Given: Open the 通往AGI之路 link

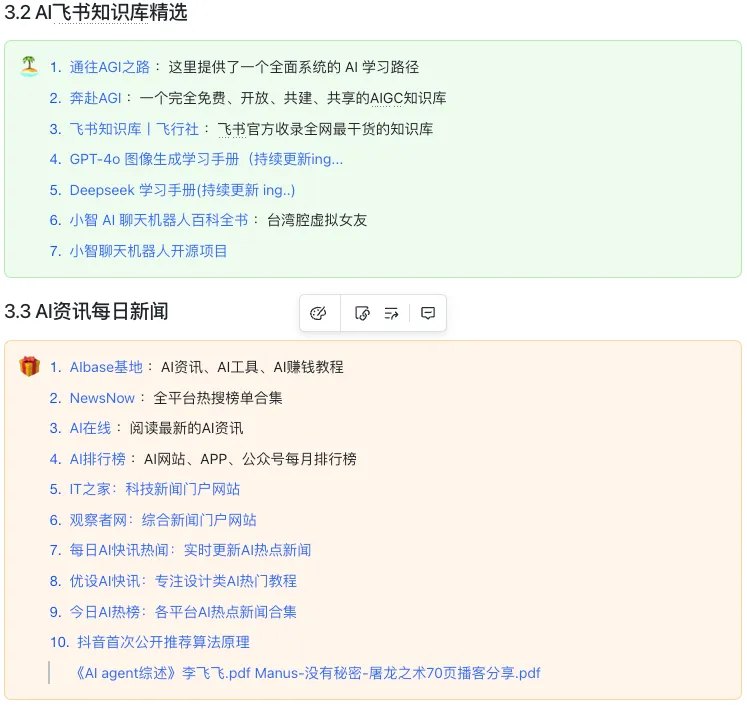Looking at the screenshot, I should (110, 67).
